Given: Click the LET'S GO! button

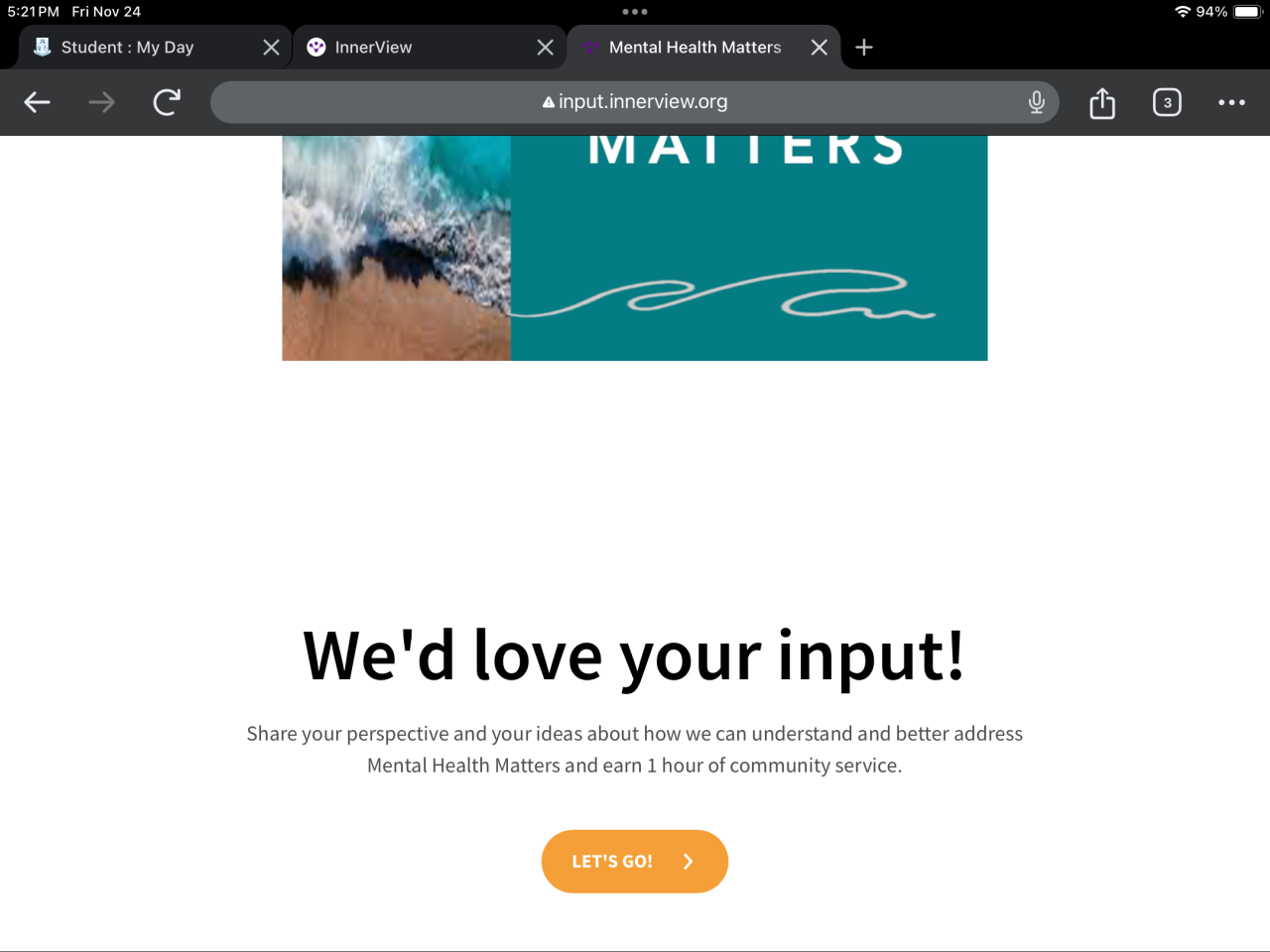Looking at the screenshot, I should pos(635,861).
